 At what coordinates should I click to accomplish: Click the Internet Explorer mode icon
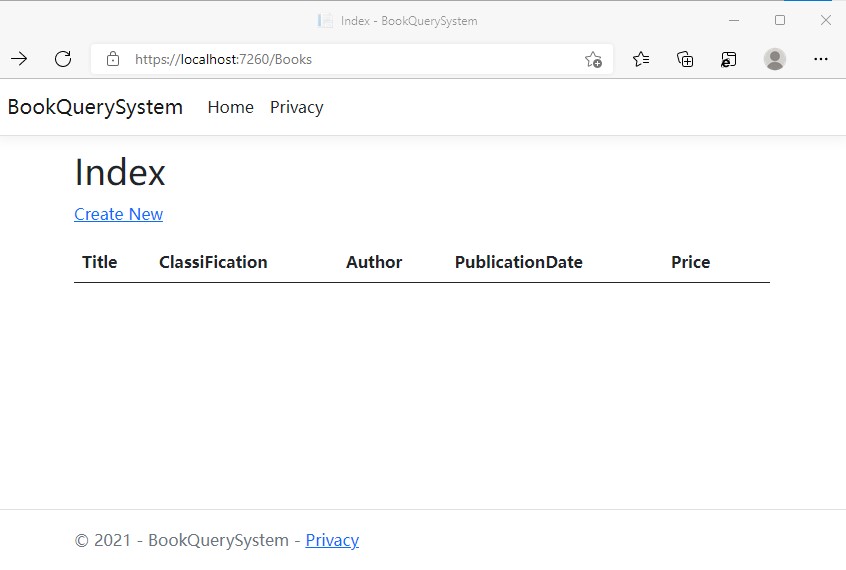tap(728, 59)
